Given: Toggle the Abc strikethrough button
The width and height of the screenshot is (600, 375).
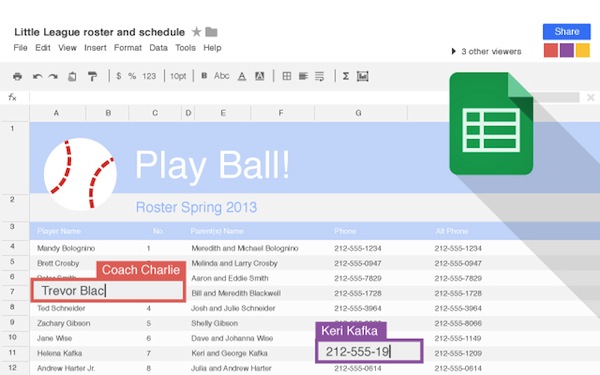Looking at the screenshot, I should (x=222, y=76).
